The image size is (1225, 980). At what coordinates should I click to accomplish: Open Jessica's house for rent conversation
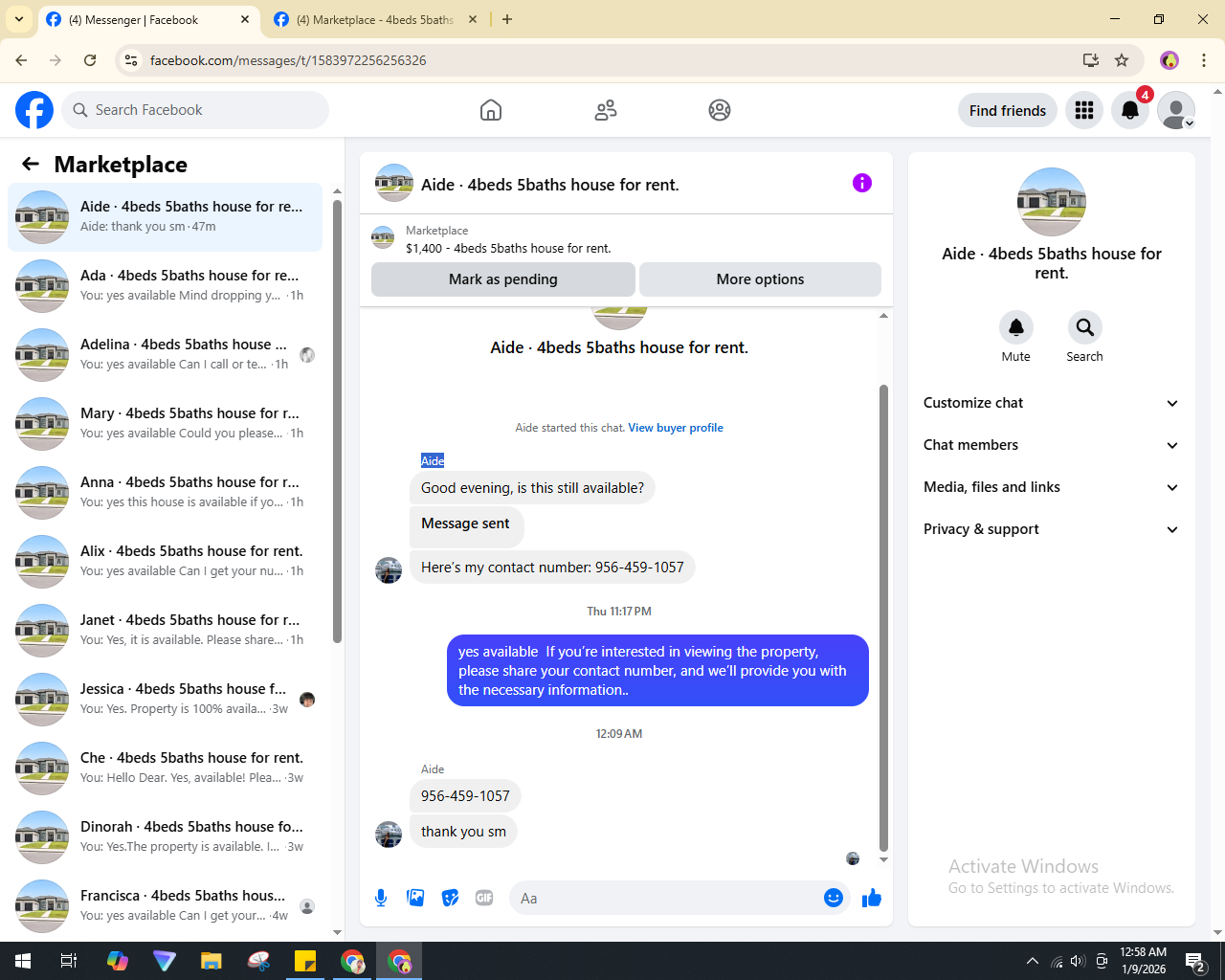point(165,700)
